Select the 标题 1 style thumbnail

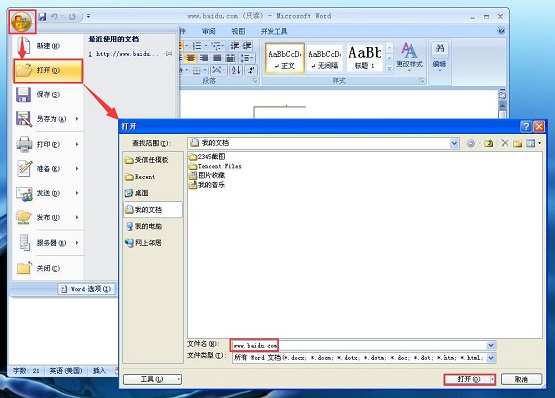point(365,58)
